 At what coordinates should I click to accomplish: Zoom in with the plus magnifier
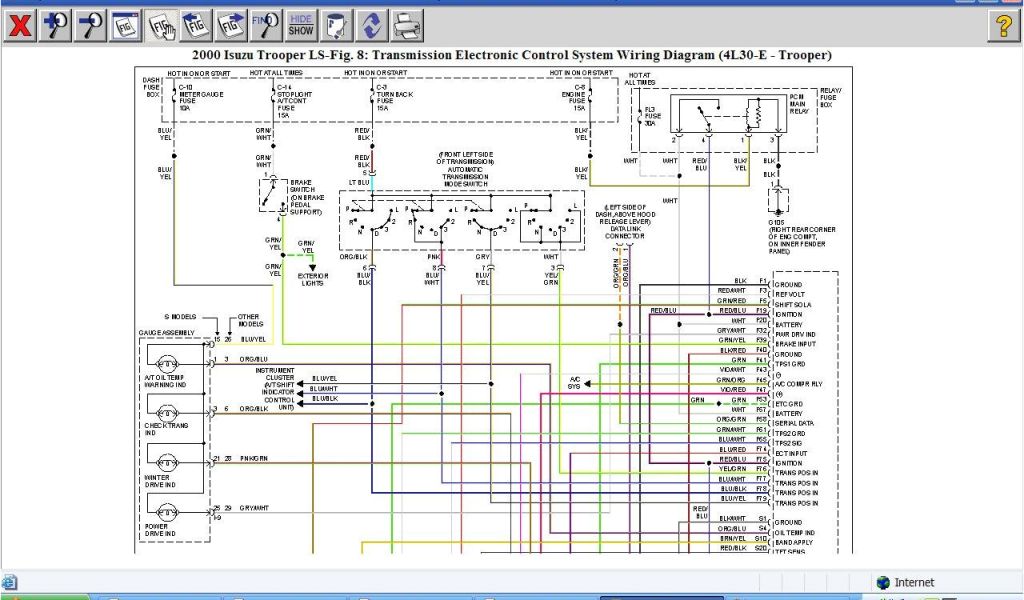tap(56, 25)
